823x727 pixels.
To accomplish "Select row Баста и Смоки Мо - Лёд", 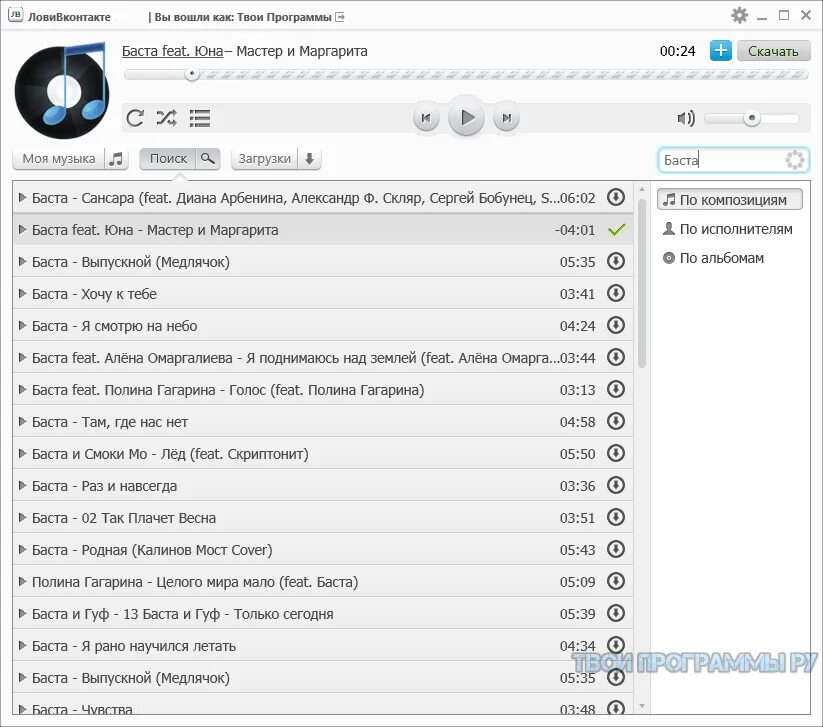I will click(323, 454).
